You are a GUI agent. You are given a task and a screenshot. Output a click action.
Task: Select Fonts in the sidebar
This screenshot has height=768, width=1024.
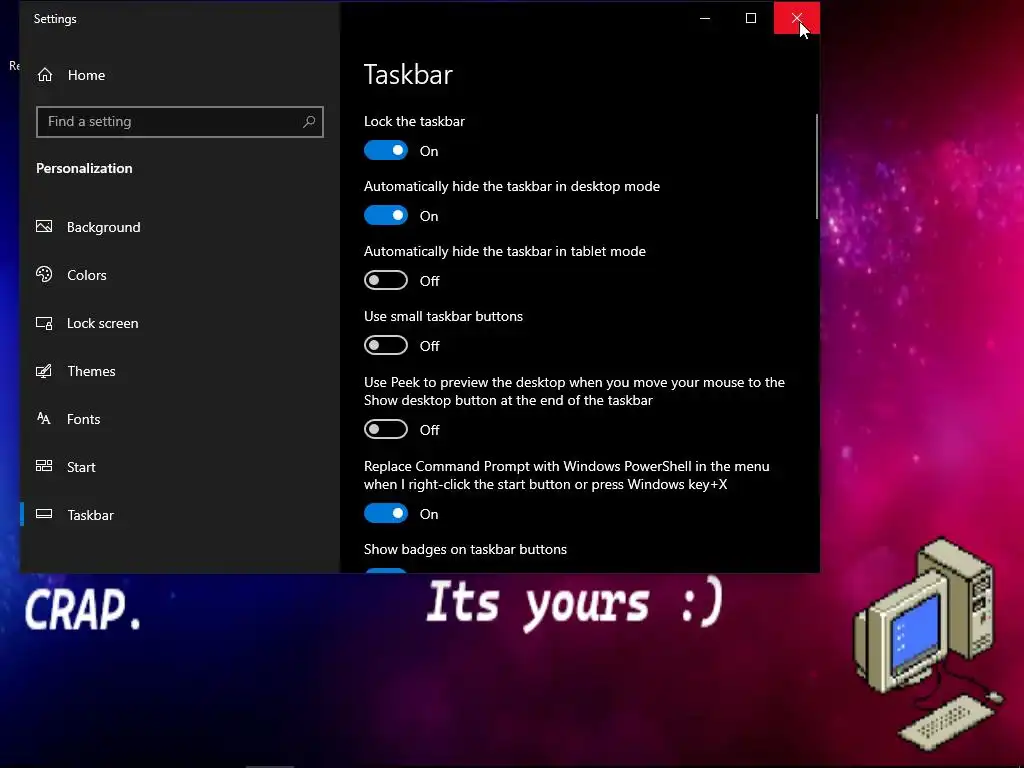180,419
